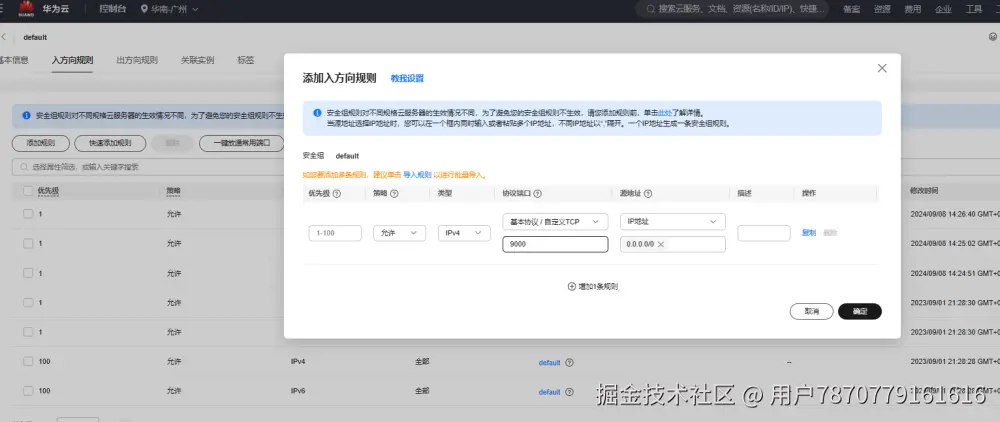
Task: Check the priority 100 IPv6 rule row
Action: click(28, 391)
